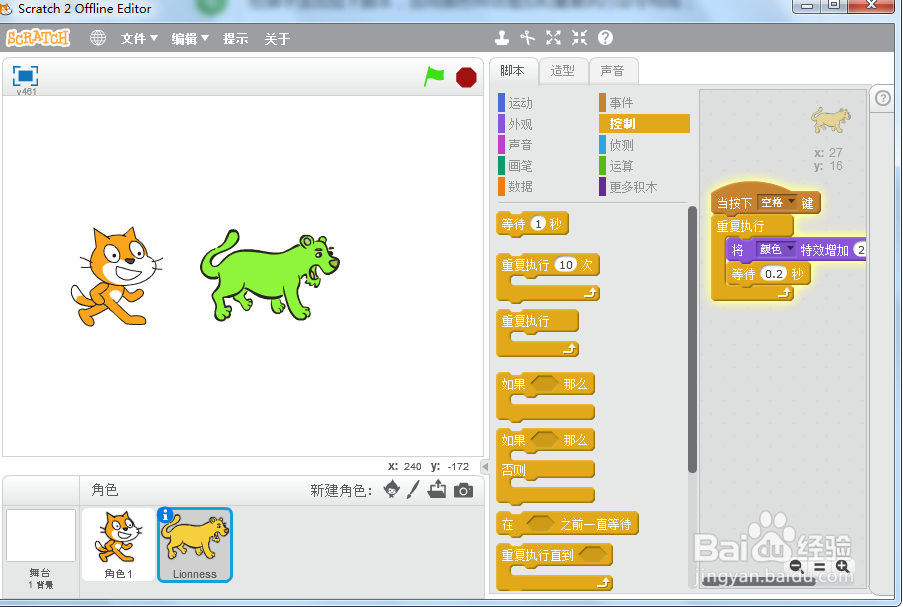Select the 侦测 block category
Image resolution: width=903 pixels, height=607 pixels.
pyautogui.click(x=621, y=145)
